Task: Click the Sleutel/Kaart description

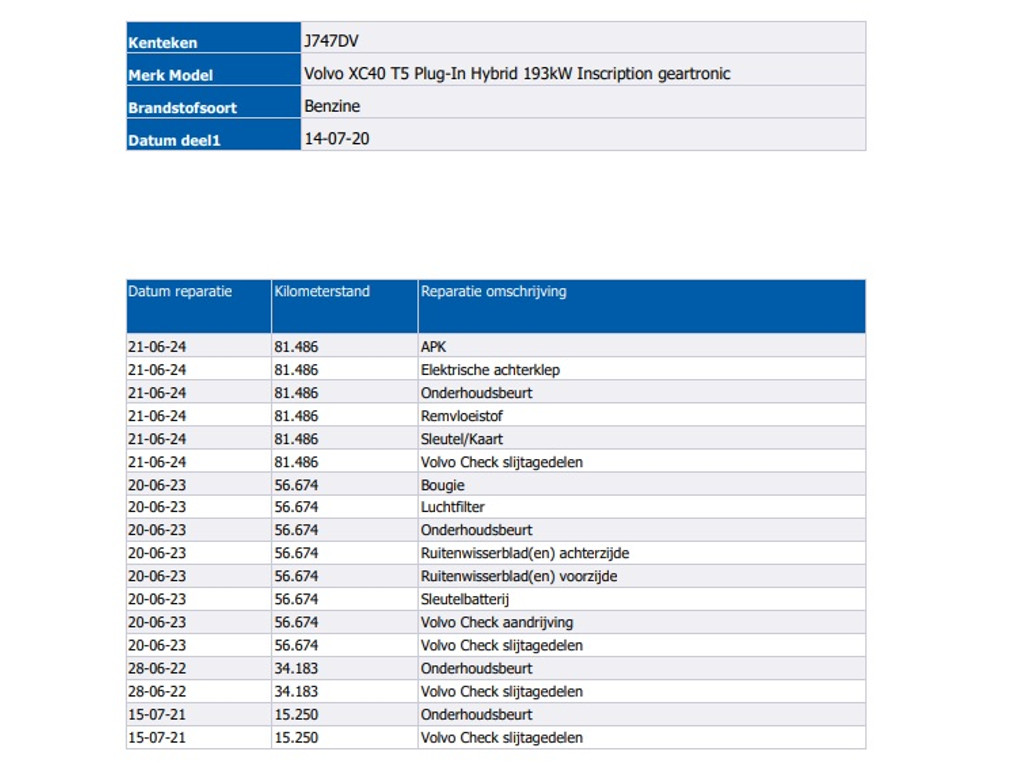Action: 462,439
